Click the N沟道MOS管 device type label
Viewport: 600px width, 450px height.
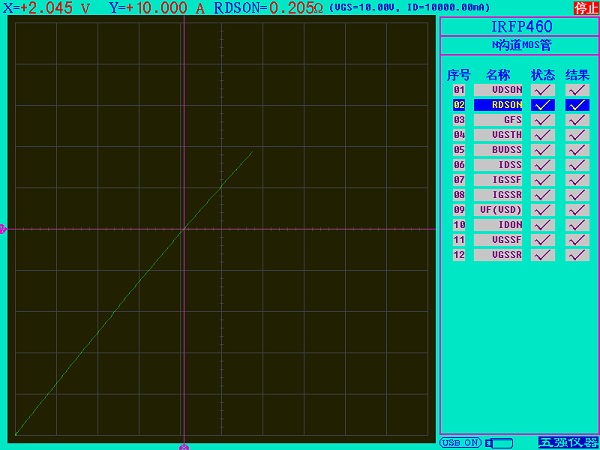tap(519, 45)
